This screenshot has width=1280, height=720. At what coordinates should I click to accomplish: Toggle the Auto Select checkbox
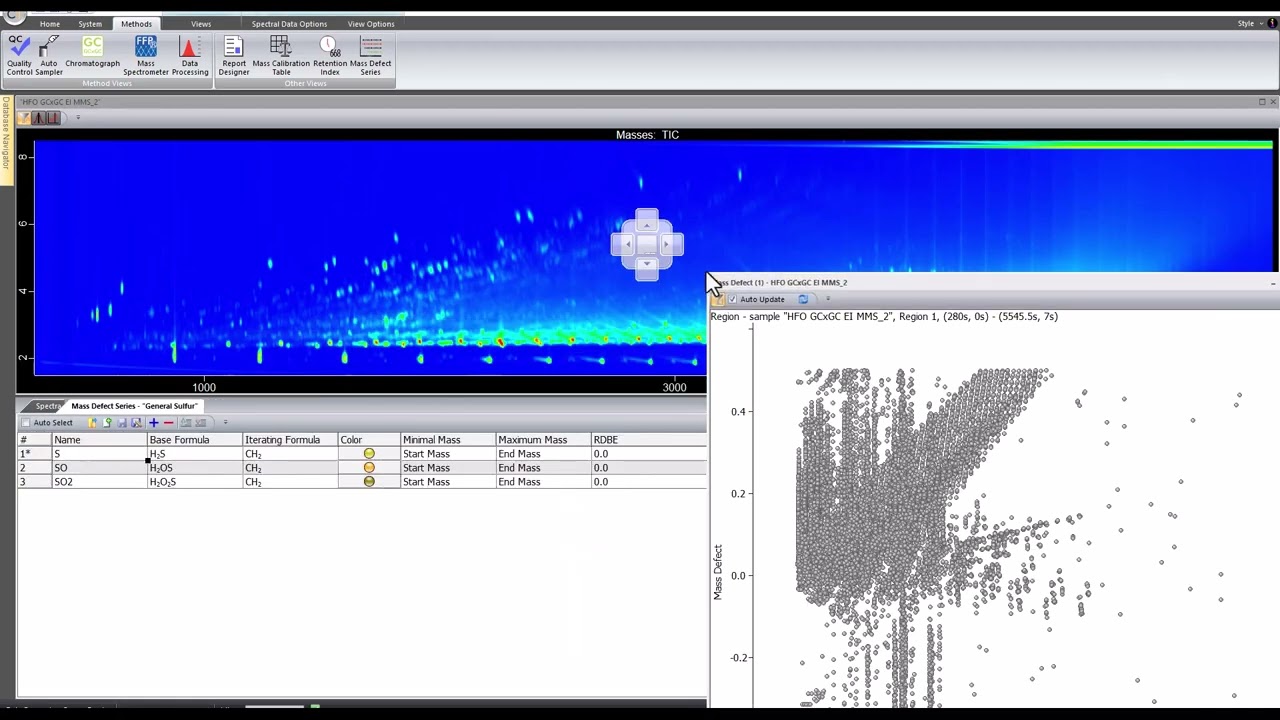(x=26, y=423)
